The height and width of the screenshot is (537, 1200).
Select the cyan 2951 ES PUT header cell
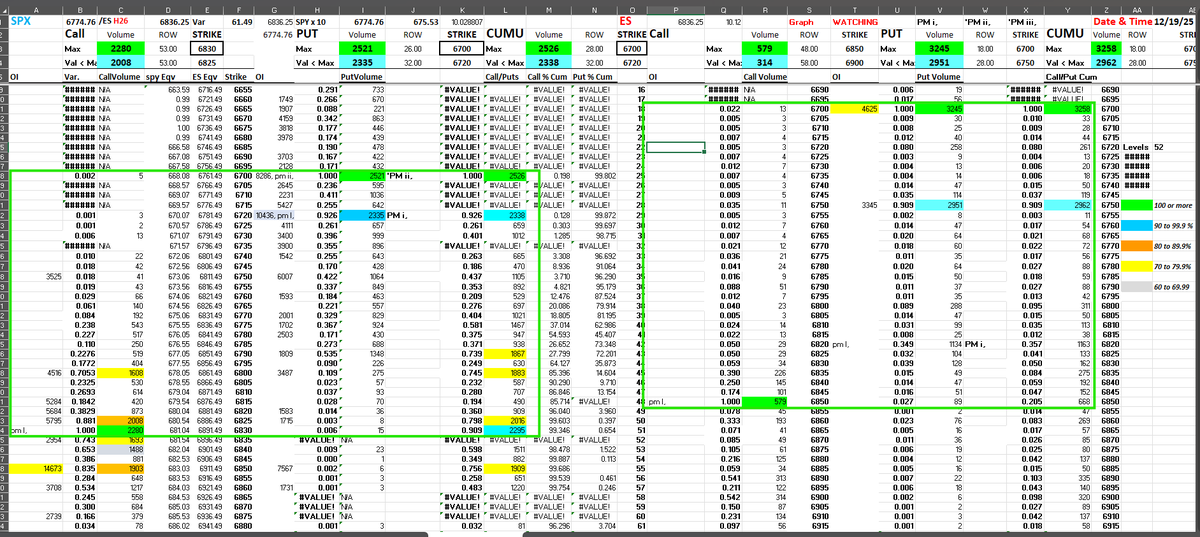click(x=940, y=62)
